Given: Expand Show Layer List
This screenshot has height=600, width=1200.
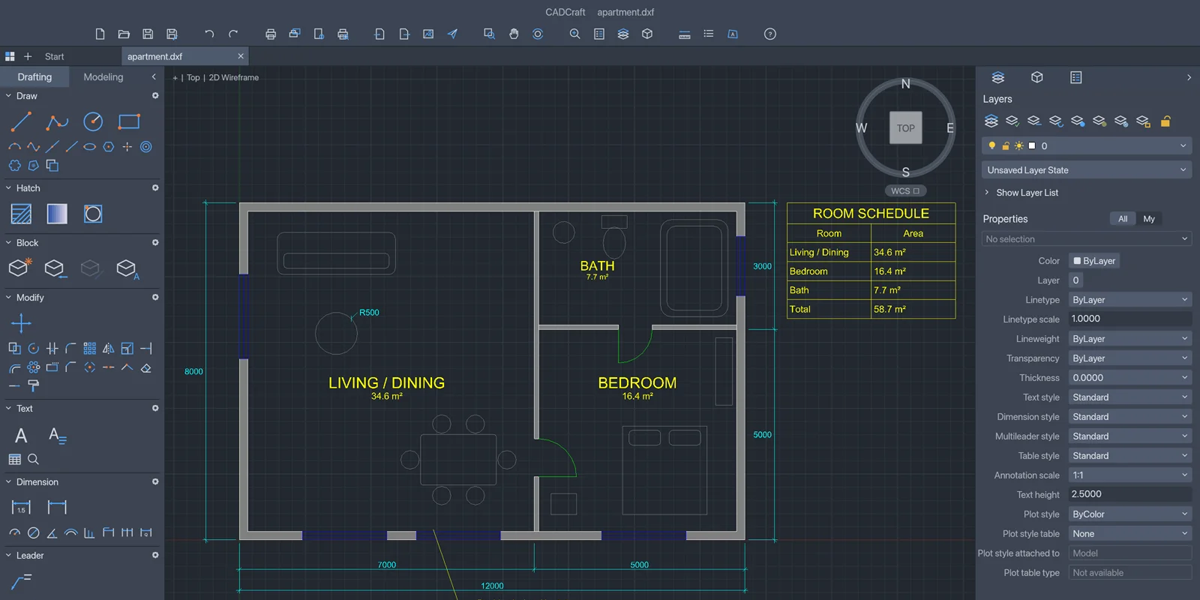Looking at the screenshot, I should point(1022,193).
